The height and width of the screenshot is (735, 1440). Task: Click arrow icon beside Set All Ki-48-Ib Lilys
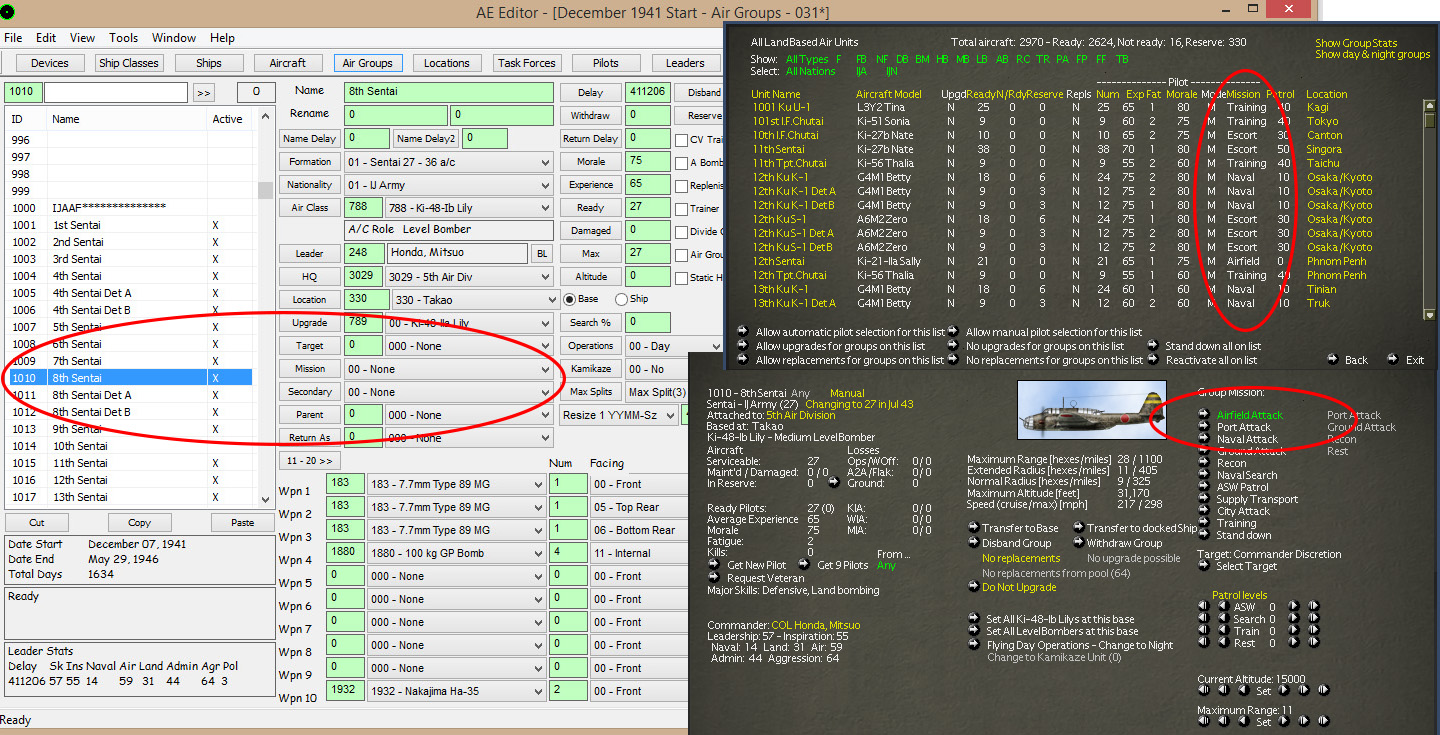973,619
